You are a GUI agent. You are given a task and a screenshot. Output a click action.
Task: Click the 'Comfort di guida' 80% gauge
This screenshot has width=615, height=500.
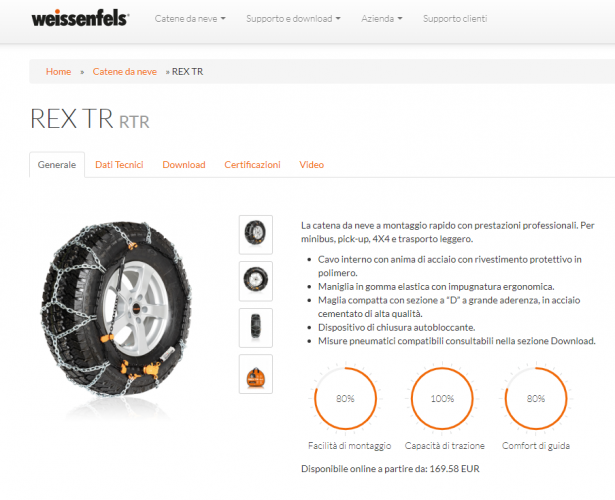tap(536, 398)
